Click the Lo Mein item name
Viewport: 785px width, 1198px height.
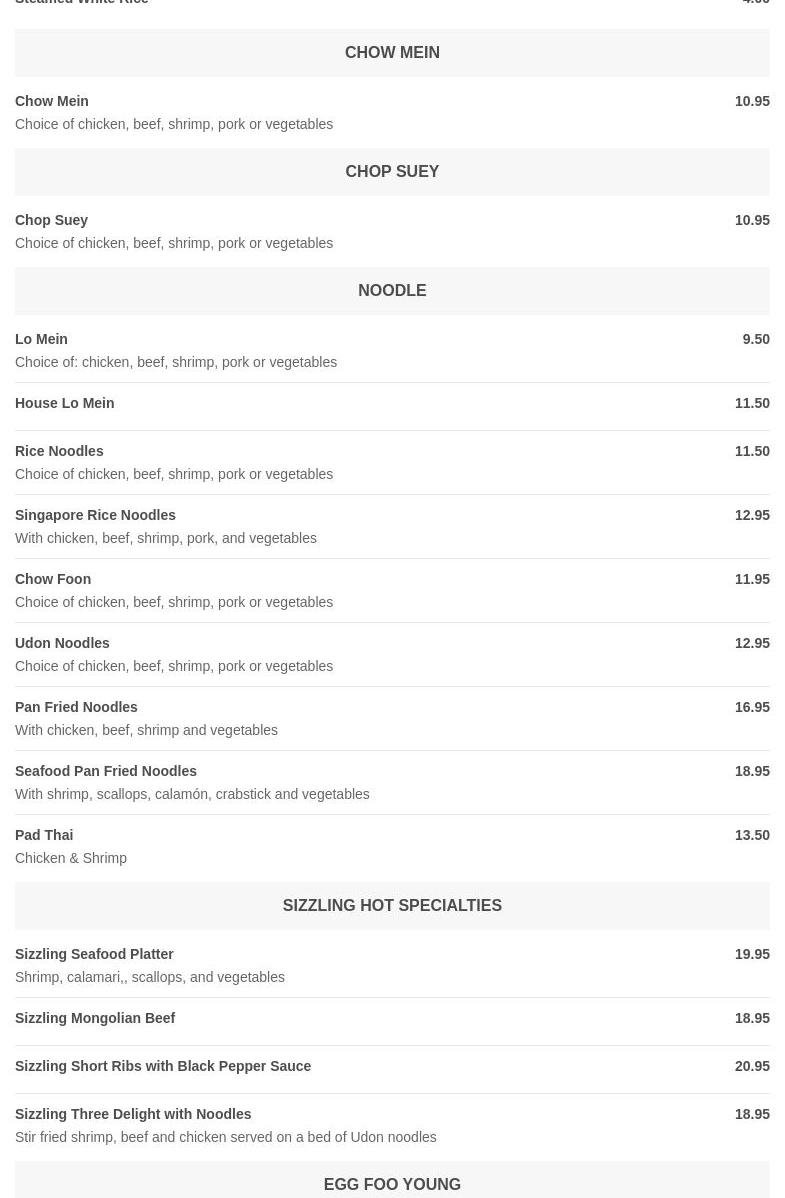42,339
